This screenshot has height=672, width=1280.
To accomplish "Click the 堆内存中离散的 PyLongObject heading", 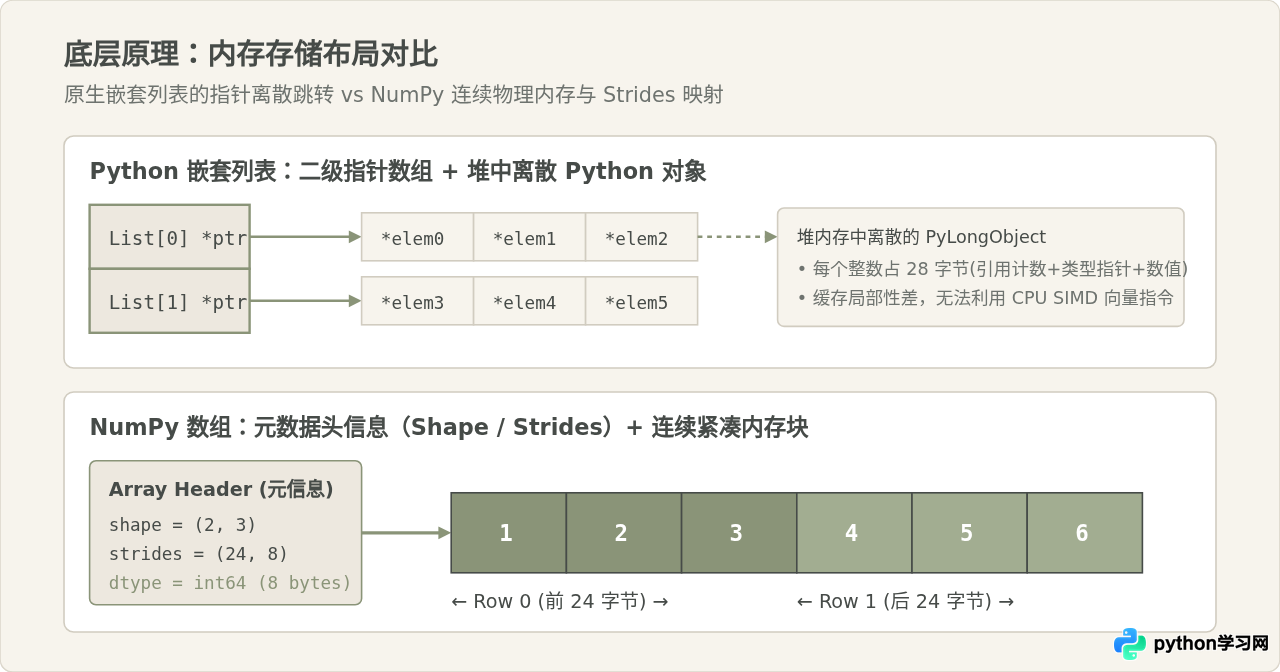I will click(x=921, y=237).
